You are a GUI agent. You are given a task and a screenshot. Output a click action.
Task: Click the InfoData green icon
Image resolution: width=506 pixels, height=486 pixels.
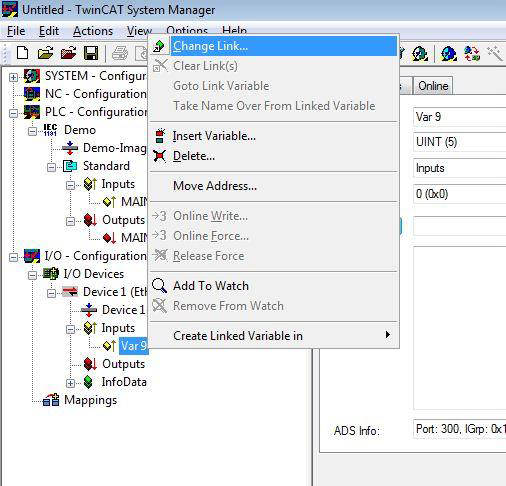click(88, 382)
